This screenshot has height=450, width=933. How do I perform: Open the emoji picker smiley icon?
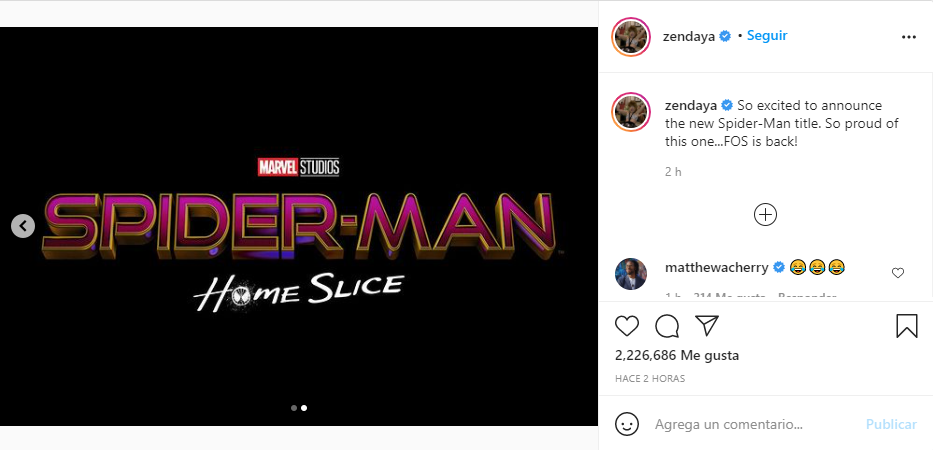coord(627,424)
